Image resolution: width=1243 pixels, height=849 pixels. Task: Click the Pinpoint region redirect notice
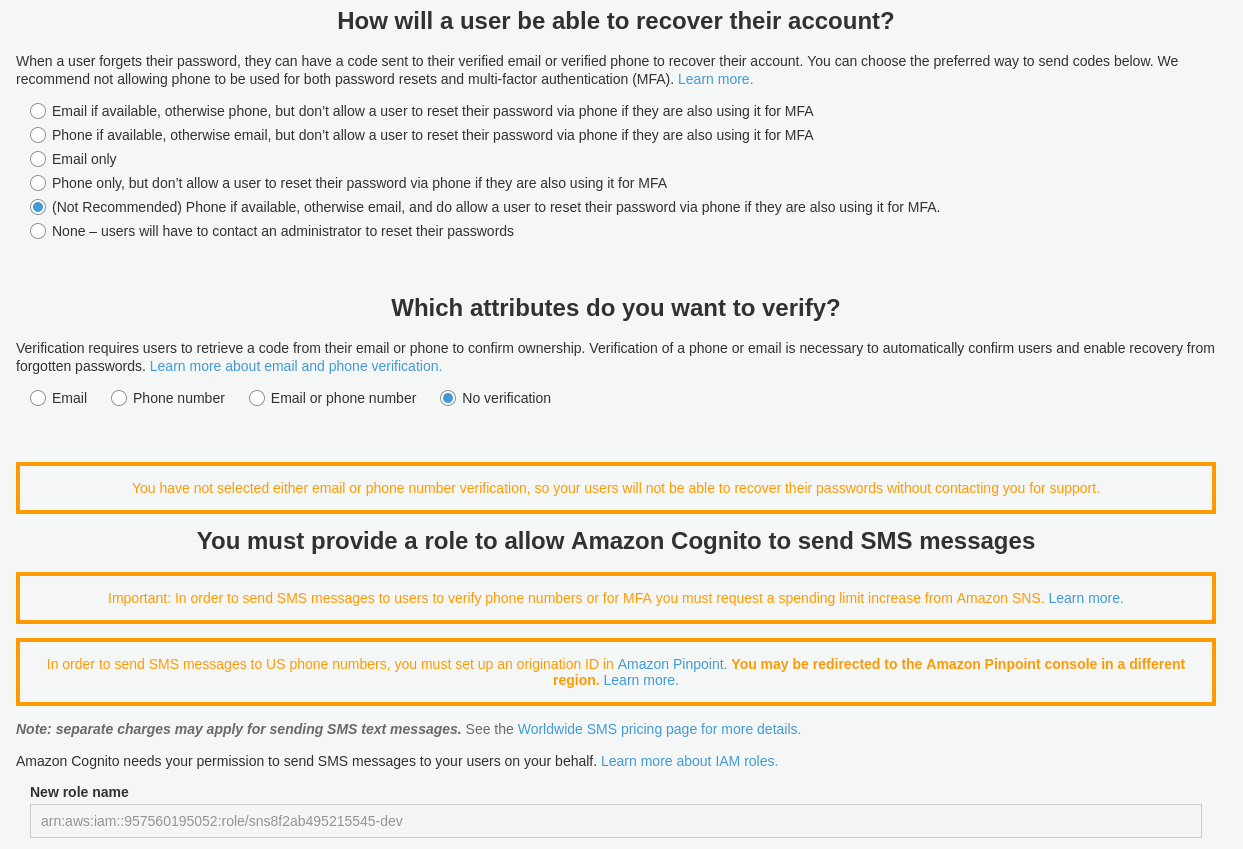616,671
